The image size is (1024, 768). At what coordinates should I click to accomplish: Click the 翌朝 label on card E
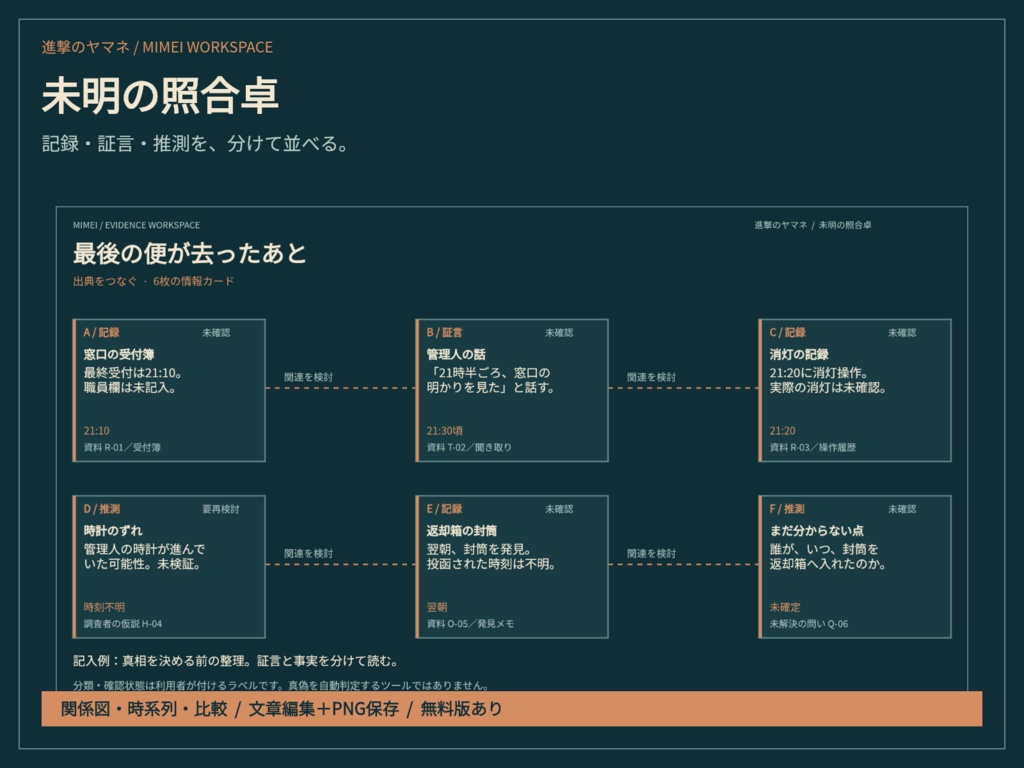tap(436, 607)
